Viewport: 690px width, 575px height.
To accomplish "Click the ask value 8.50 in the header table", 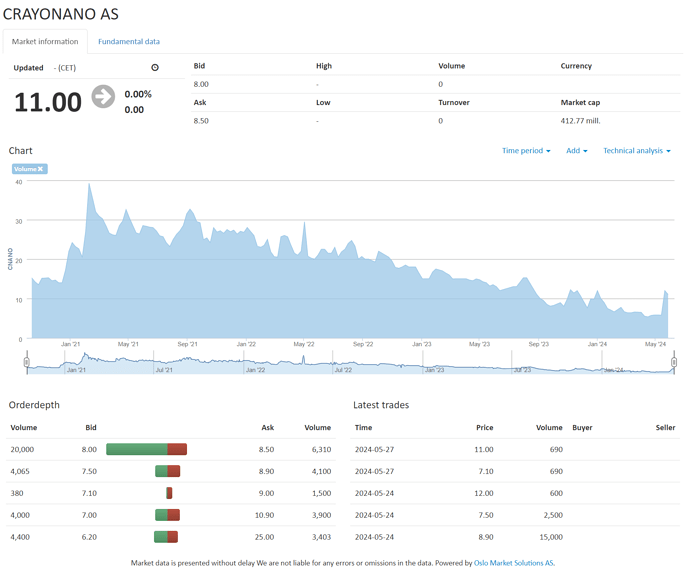I will tap(201, 121).
